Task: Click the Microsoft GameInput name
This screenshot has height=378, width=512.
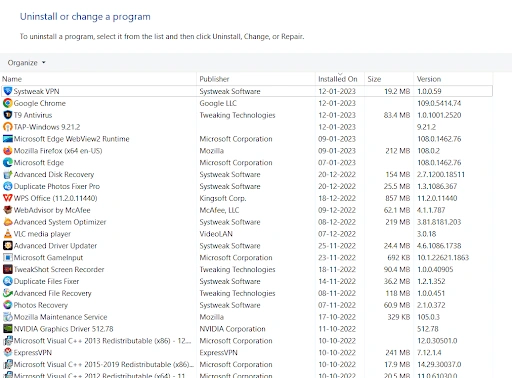Action: [48, 258]
